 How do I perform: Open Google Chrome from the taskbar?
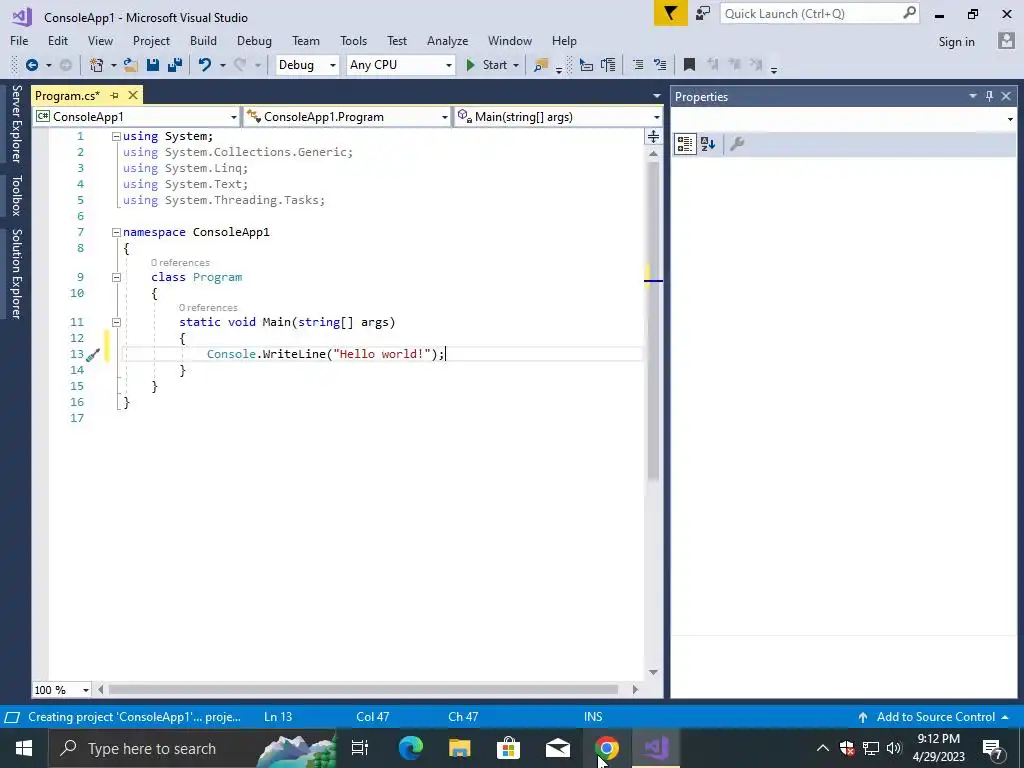pos(607,748)
